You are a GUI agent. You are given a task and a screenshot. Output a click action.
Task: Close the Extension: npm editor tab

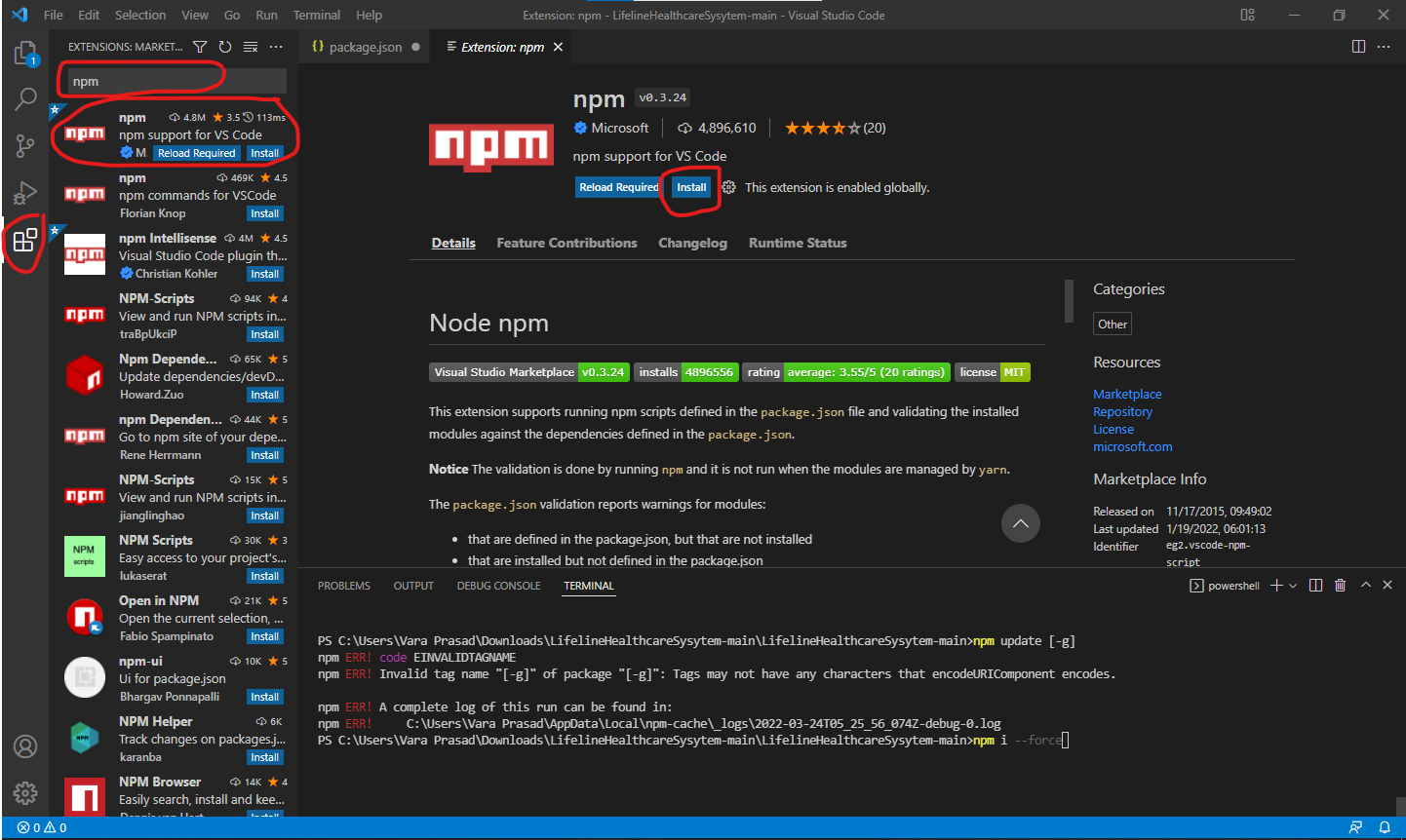click(558, 47)
